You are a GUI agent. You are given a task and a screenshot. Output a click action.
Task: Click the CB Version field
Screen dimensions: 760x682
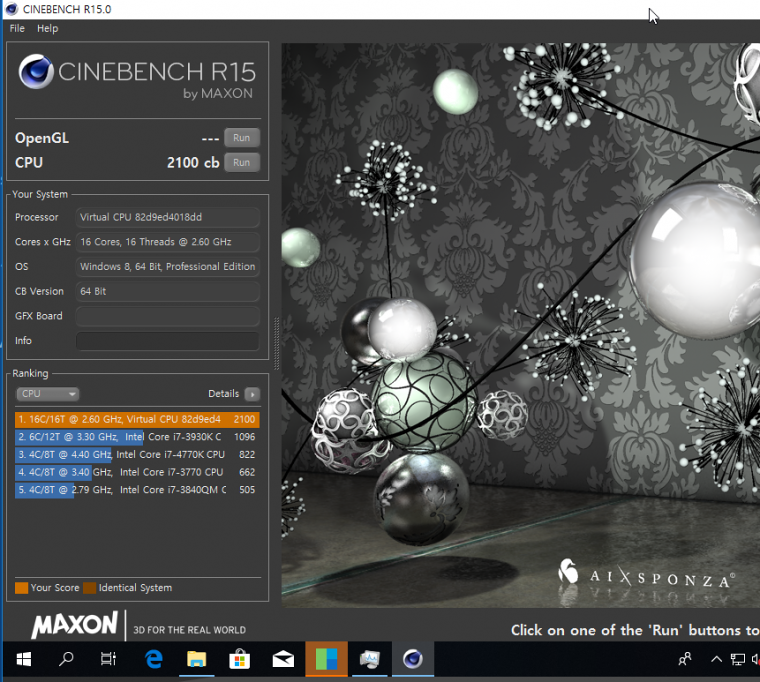point(167,291)
